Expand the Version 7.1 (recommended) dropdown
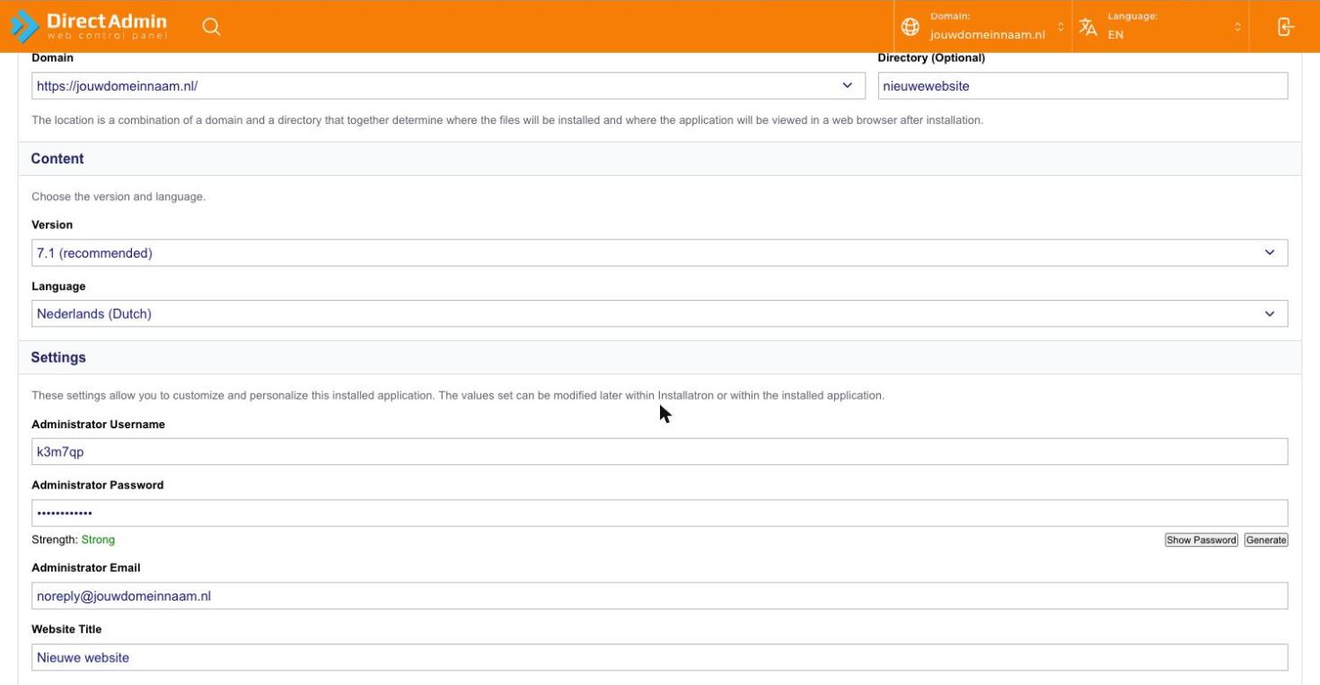Image resolution: width=1320 pixels, height=685 pixels. pyautogui.click(x=659, y=253)
